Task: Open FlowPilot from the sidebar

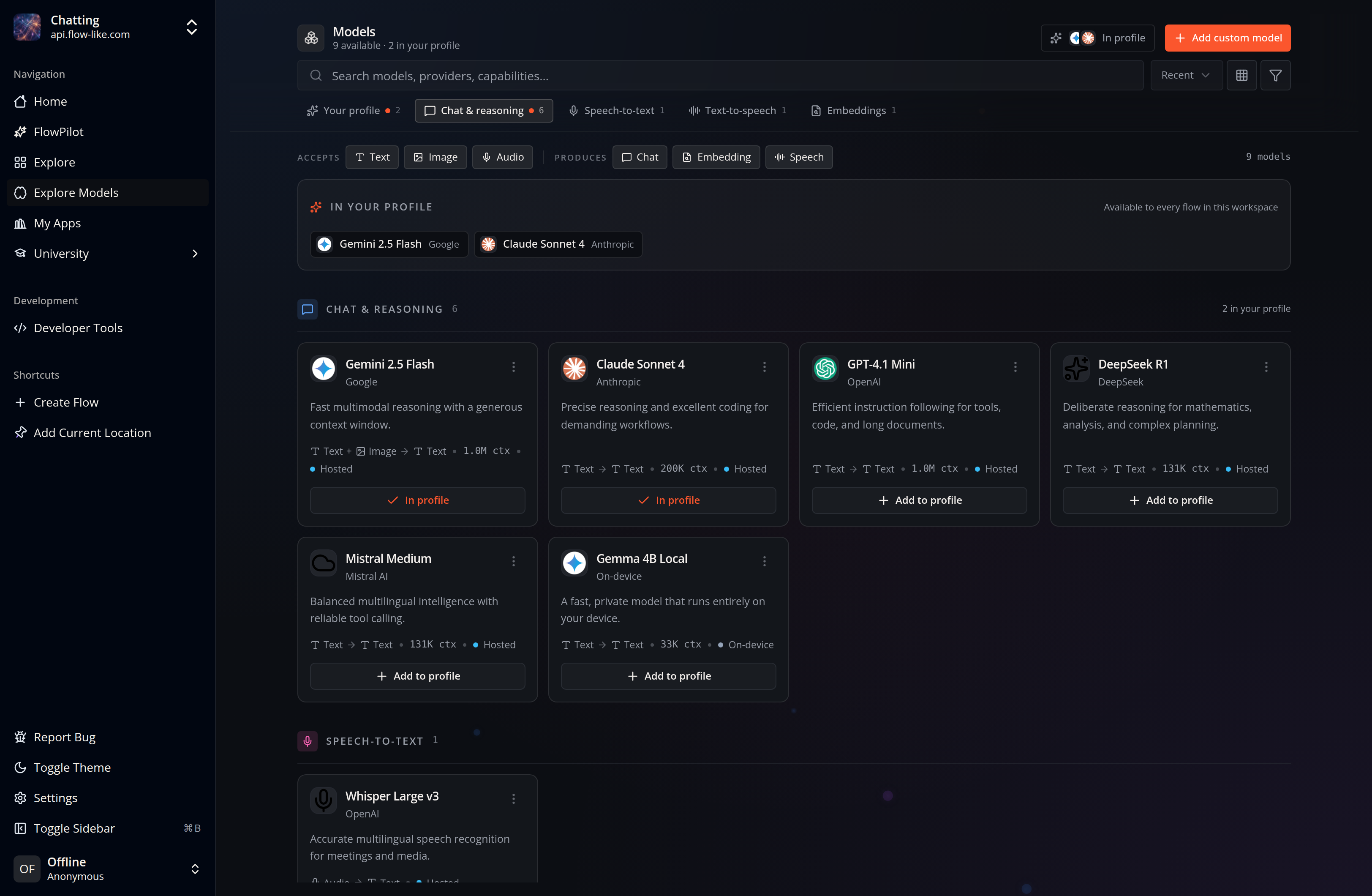Action: tap(108, 132)
